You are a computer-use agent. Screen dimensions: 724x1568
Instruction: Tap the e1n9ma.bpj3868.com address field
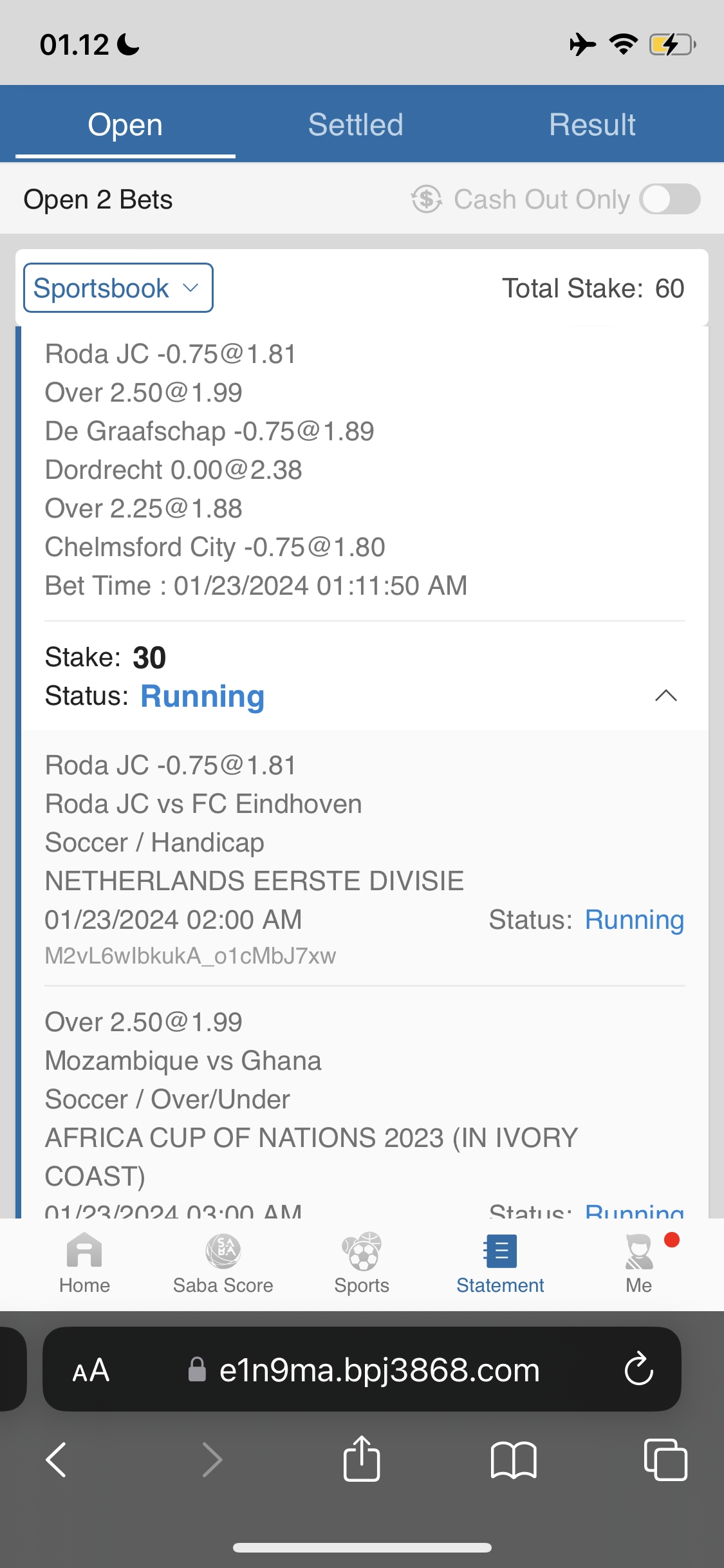(x=378, y=1370)
